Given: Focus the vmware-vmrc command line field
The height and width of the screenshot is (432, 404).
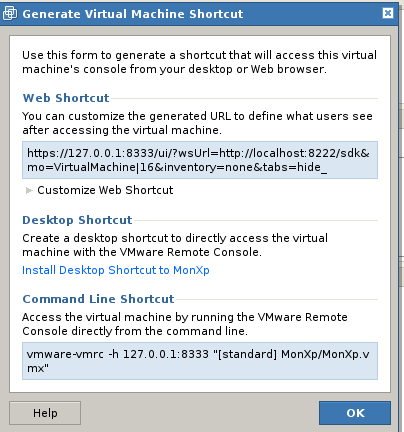Looking at the screenshot, I should pyautogui.click(x=200, y=361).
